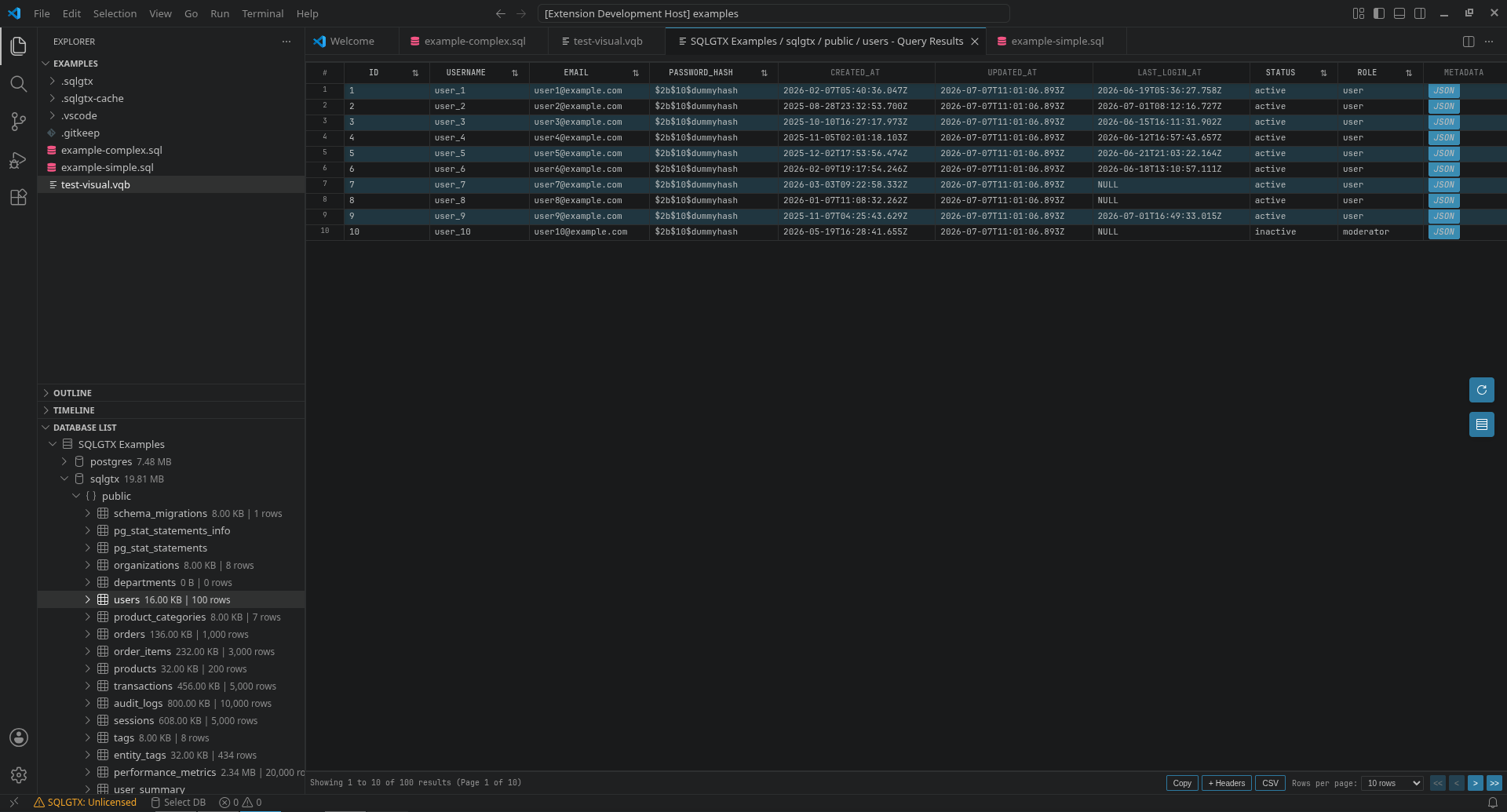Open the Terminal menu

point(262,13)
